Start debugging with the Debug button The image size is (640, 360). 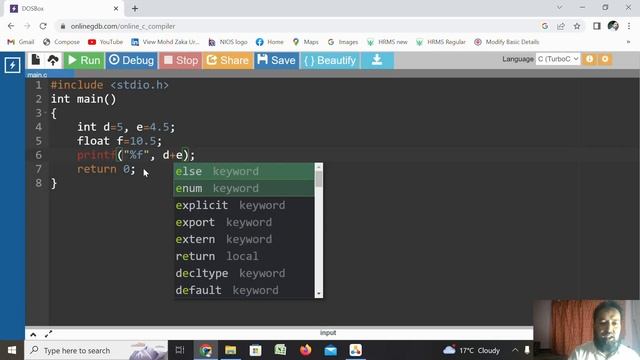coord(131,60)
